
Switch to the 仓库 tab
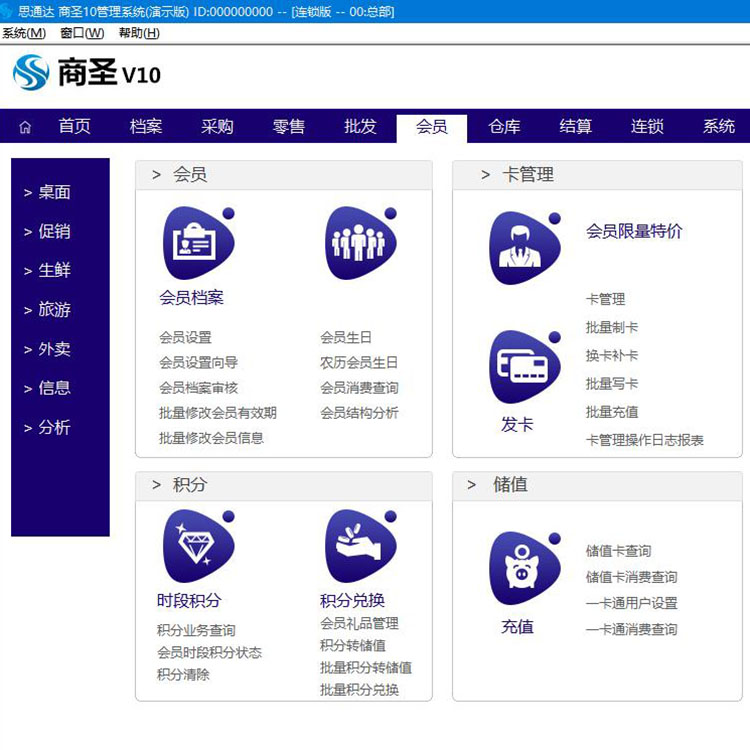tap(504, 126)
